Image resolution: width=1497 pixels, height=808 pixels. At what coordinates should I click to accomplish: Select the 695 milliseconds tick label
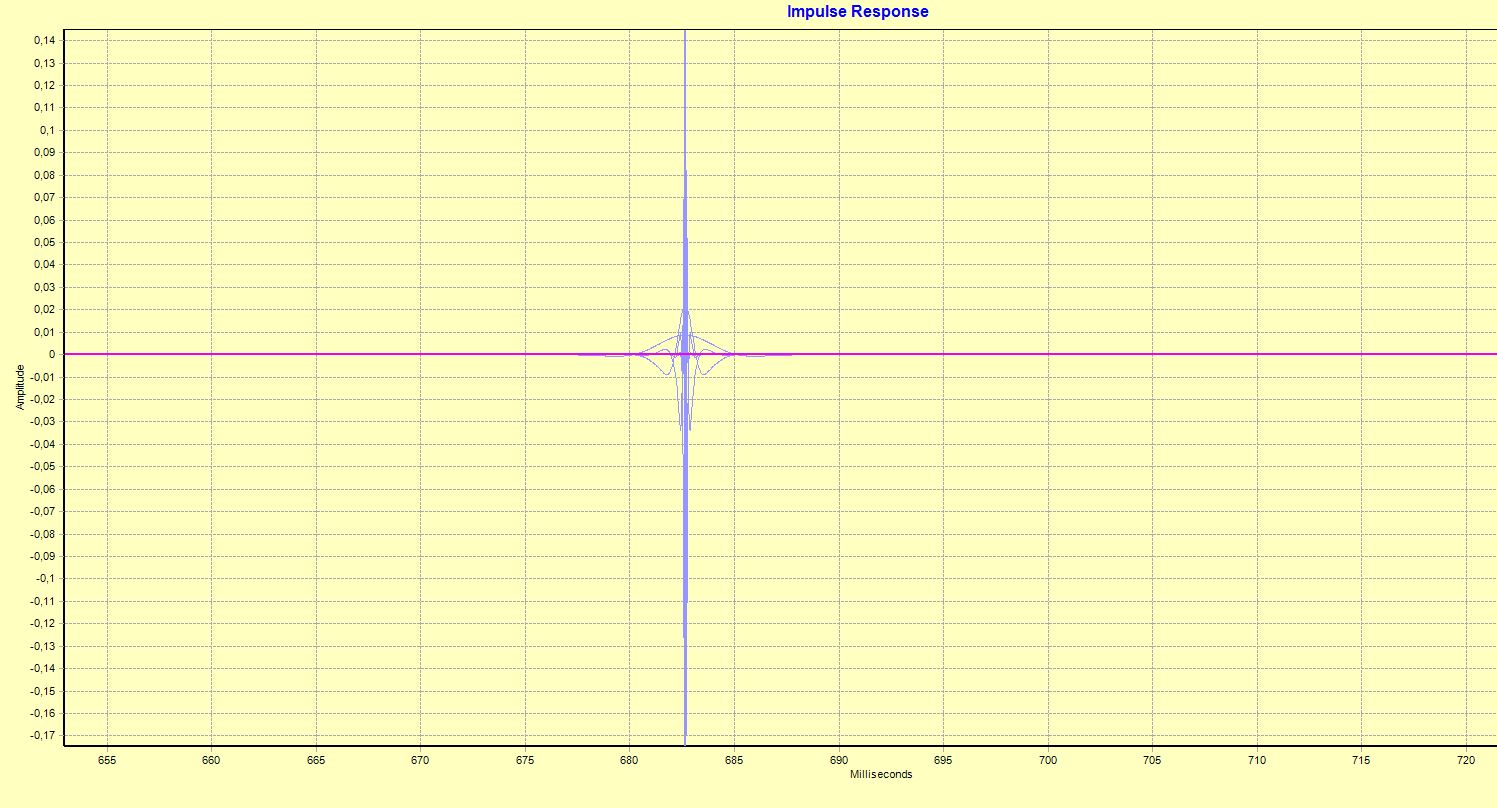(944, 759)
